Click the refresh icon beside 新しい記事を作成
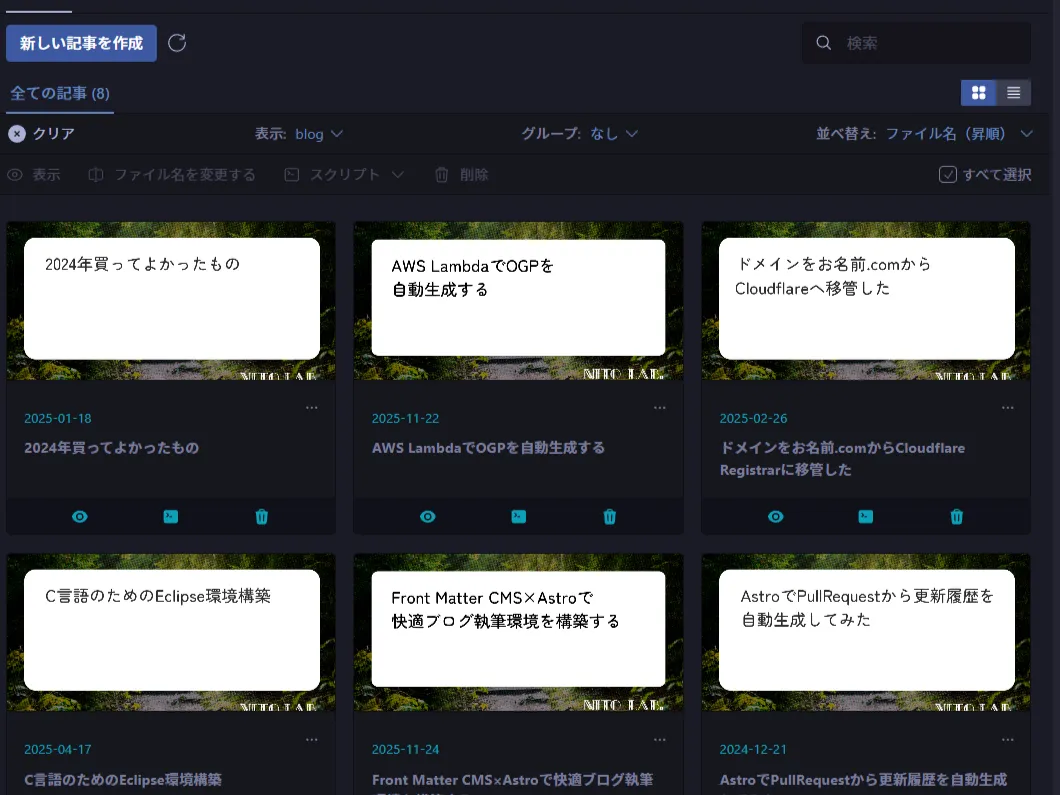The height and width of the screenshot is (795, 1060). click(x=177, y=43)
